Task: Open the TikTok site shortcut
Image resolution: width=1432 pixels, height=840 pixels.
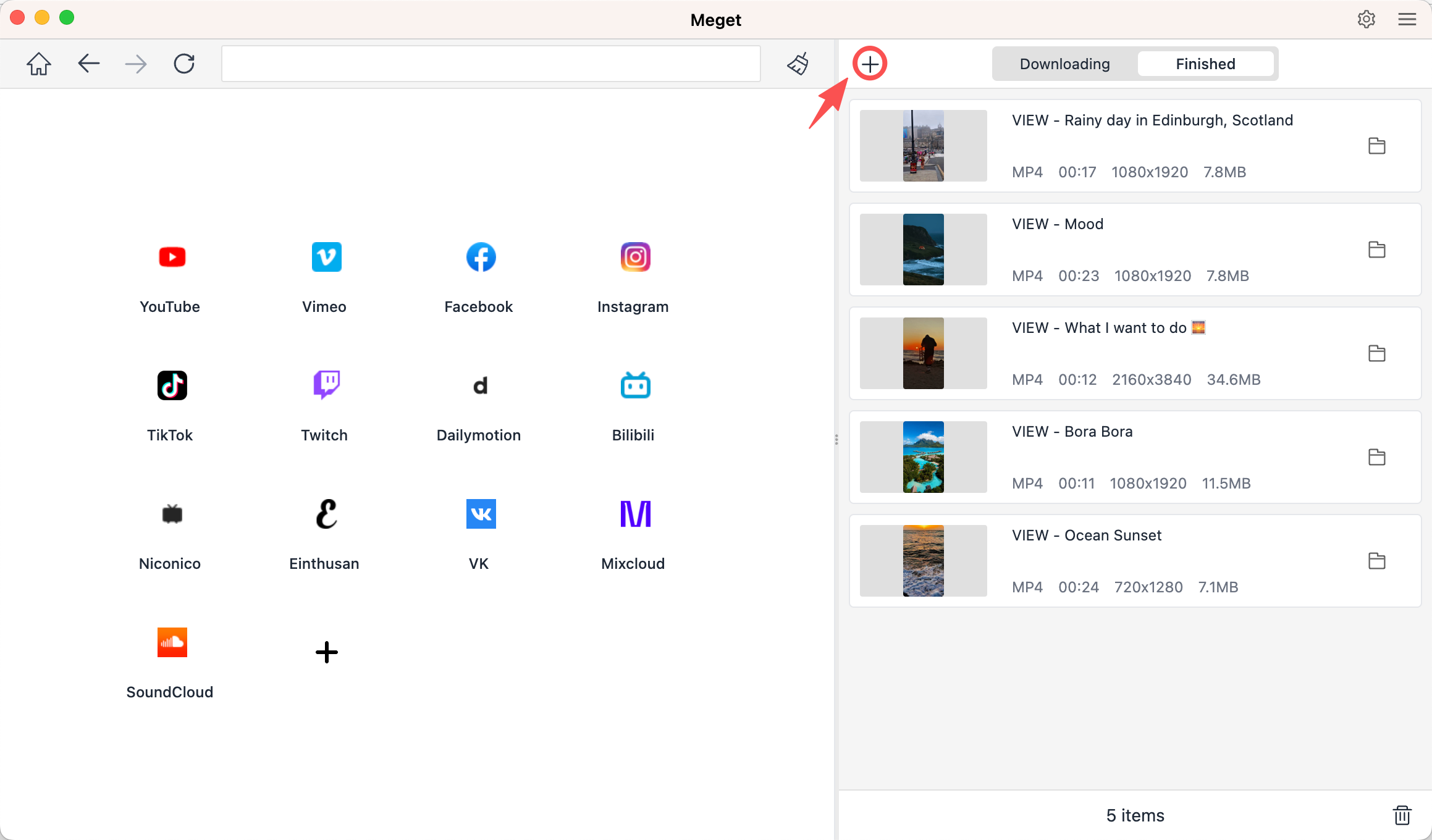Action: (x=172, y=386)
